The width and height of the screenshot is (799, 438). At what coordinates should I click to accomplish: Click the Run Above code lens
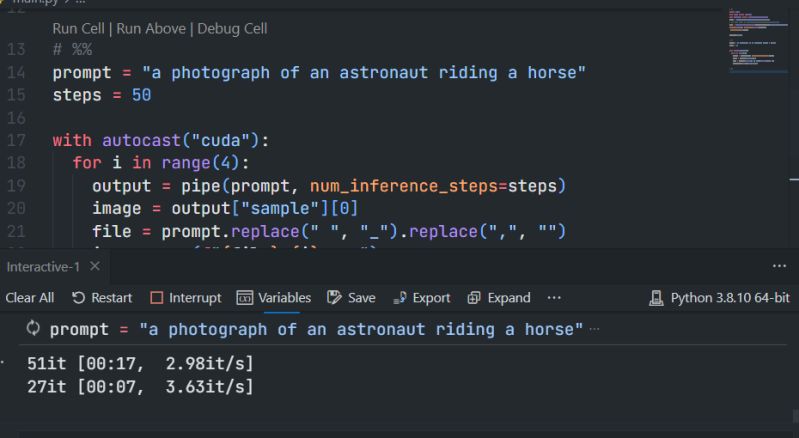click(151, 29)
